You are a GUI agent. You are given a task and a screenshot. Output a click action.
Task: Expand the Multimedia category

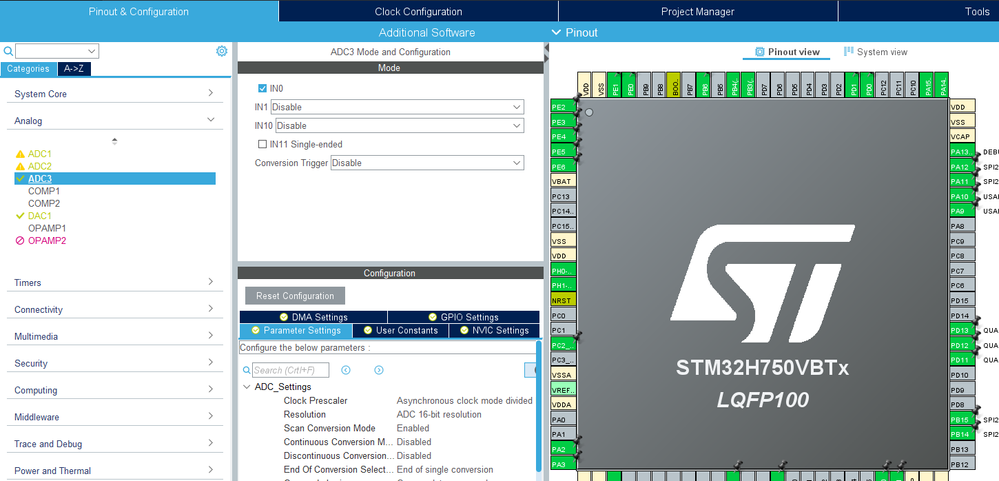tap(114, 336)
